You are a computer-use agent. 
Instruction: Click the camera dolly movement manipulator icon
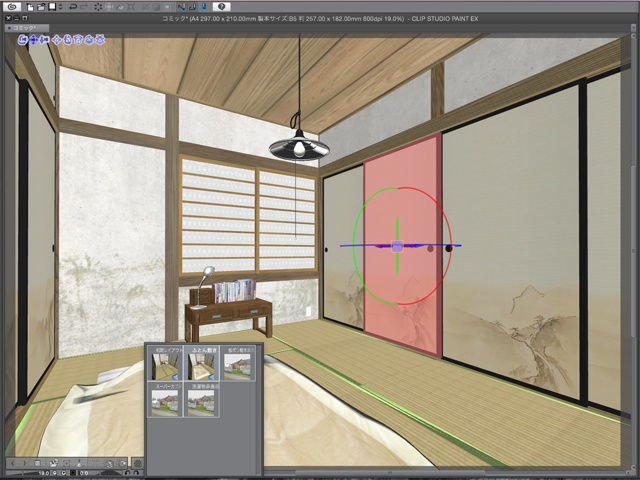point(44,40)
